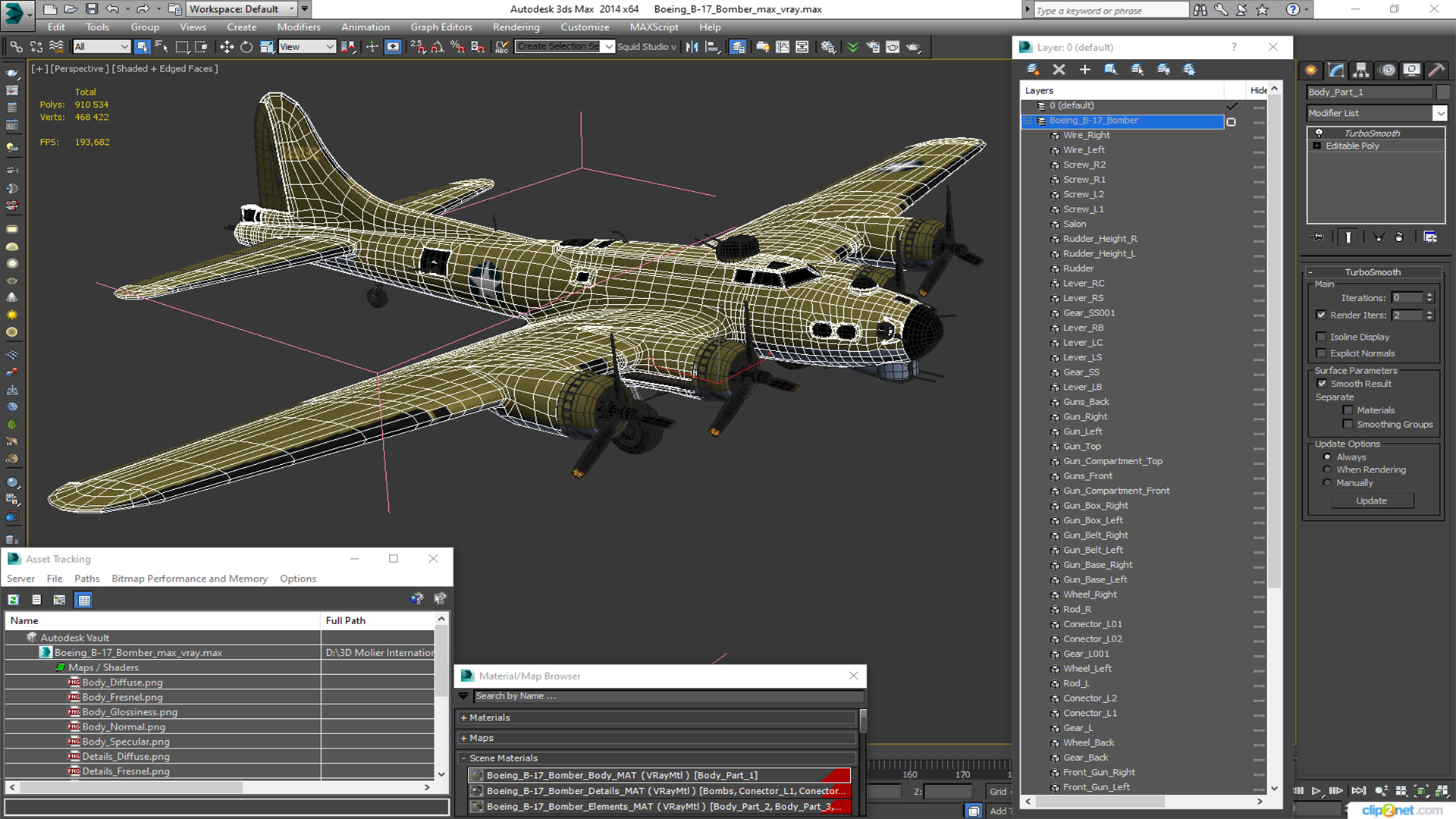The height and width of the screenshot is (819, 1456).
Task: Open Paths menu in Asset Tracking
Action: (x=86, y=579)
